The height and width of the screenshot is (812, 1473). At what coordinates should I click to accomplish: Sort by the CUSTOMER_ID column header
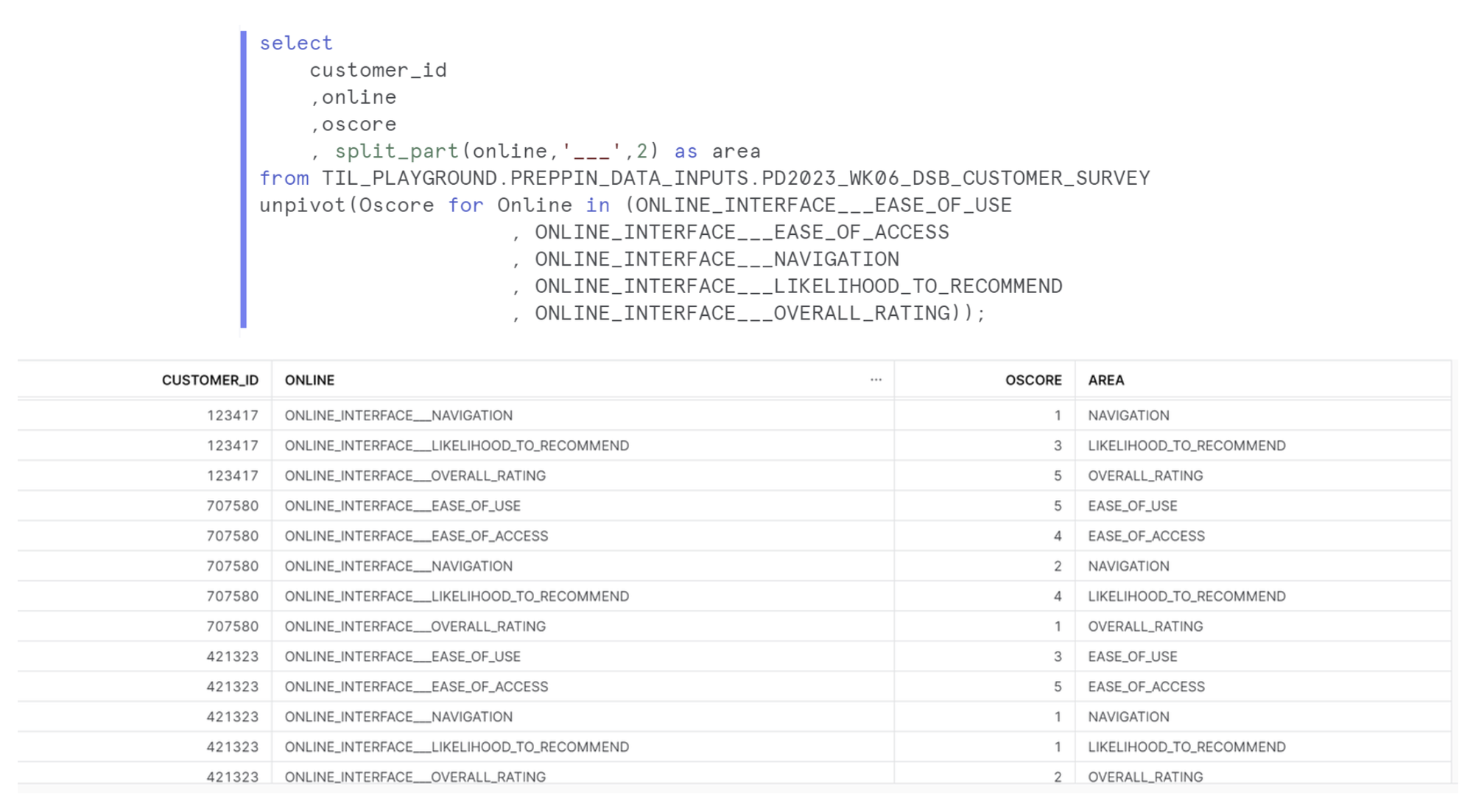click(210, 380)
